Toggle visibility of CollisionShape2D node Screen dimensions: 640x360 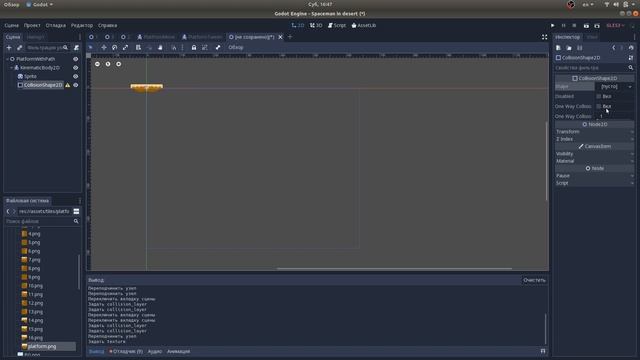click(76, 85)
